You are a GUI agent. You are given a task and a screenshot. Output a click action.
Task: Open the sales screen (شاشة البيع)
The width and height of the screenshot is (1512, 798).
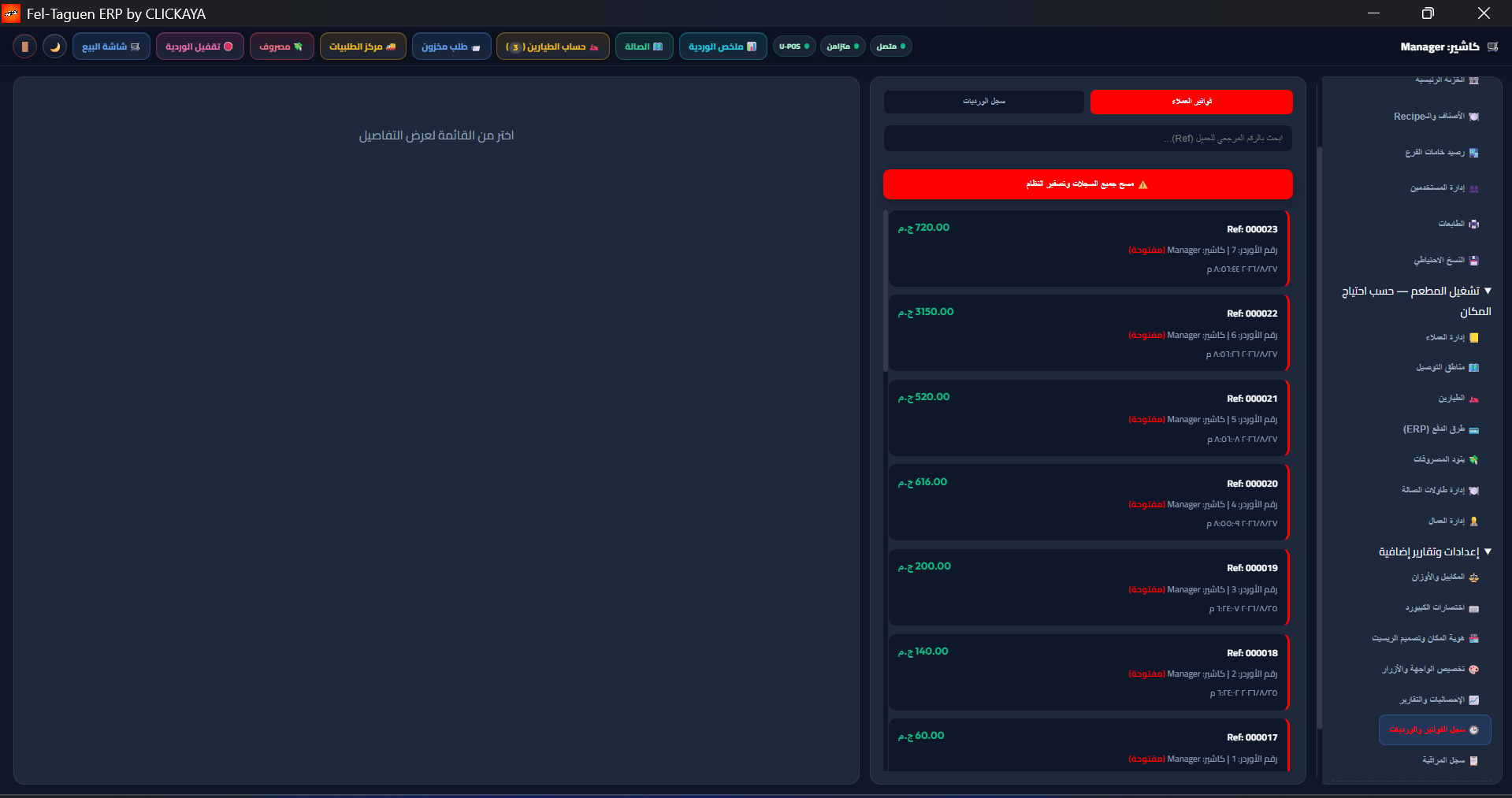[x=111, y=46]
